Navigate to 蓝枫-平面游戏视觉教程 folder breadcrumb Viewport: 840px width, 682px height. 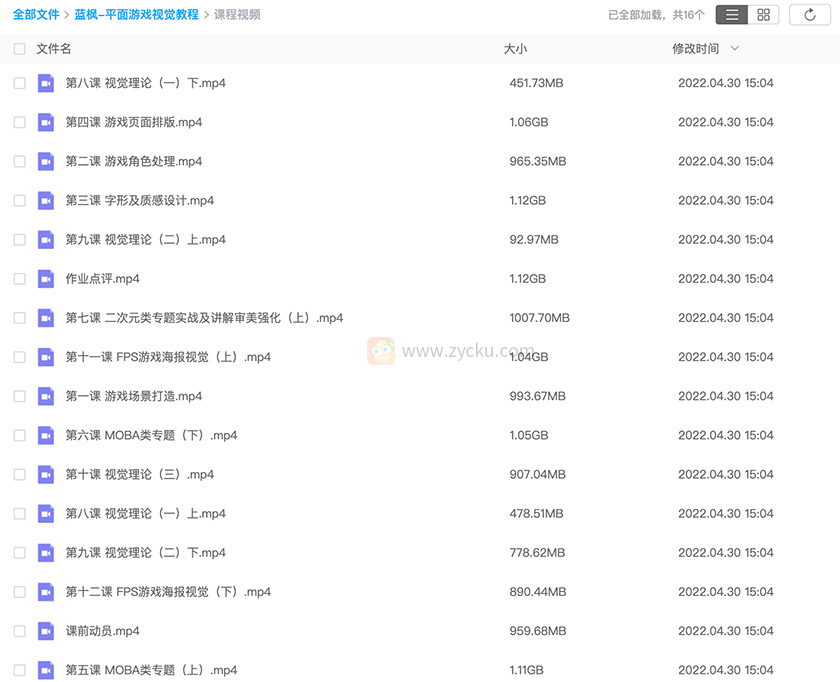coord(136,15)
